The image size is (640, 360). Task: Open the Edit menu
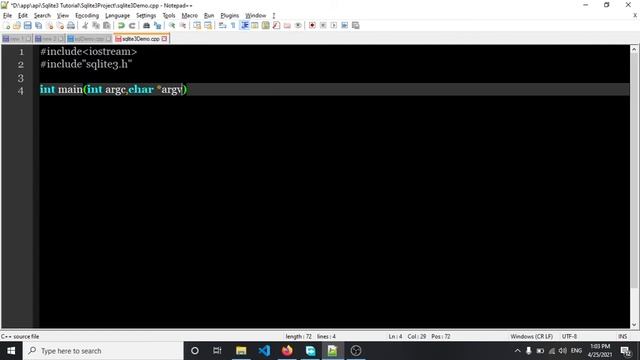click(x=23, y=16)
